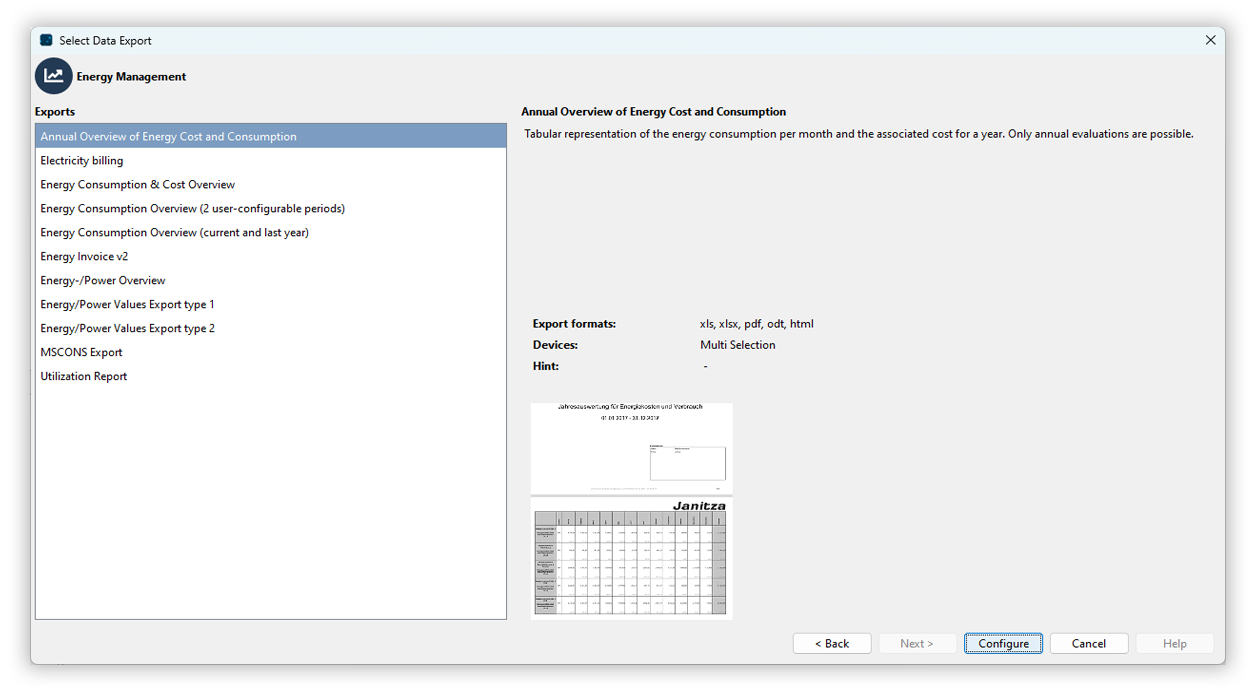Select the Electricity billing export
Screen dimensions: 1256x692
[82, 160]
